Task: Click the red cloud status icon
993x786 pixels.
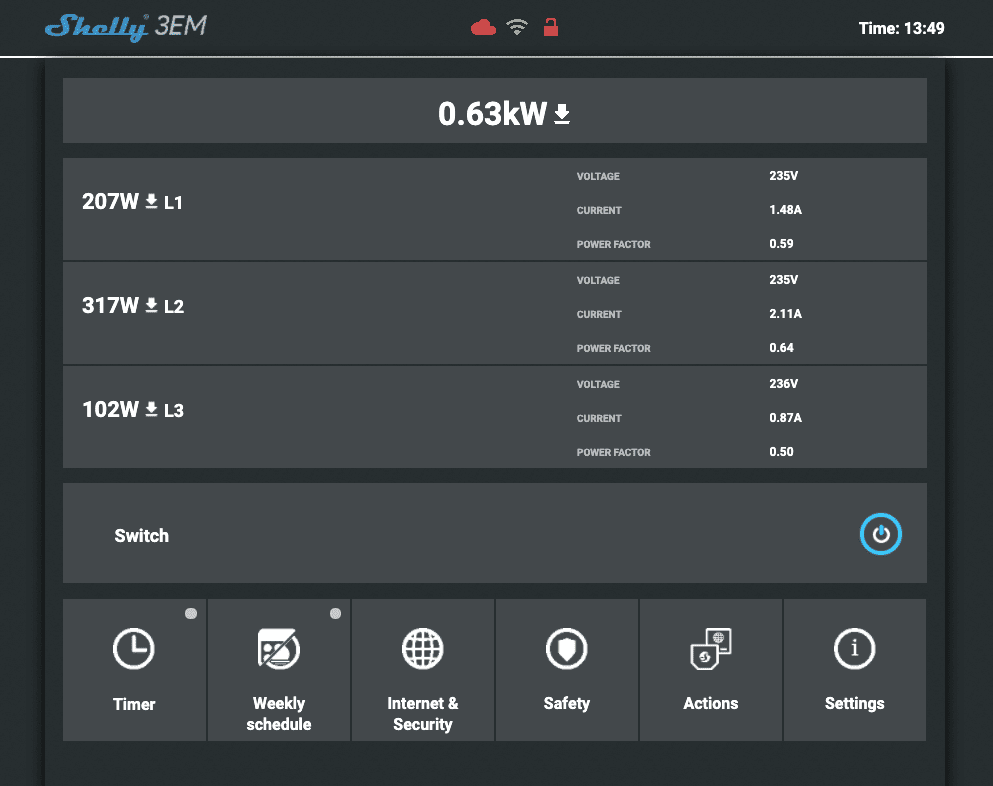Action: point(483,28)
